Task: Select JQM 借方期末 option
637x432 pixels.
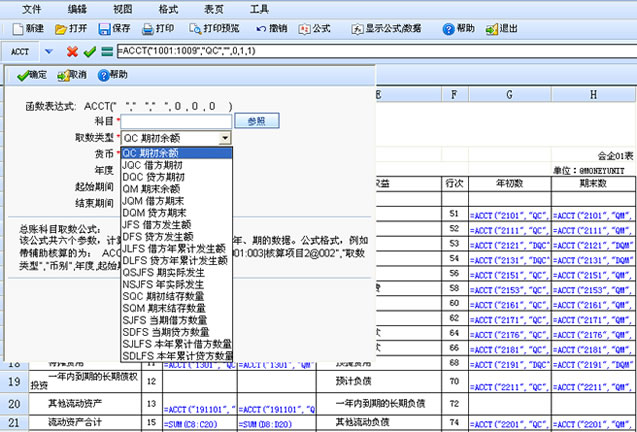Action: [177, 201]
